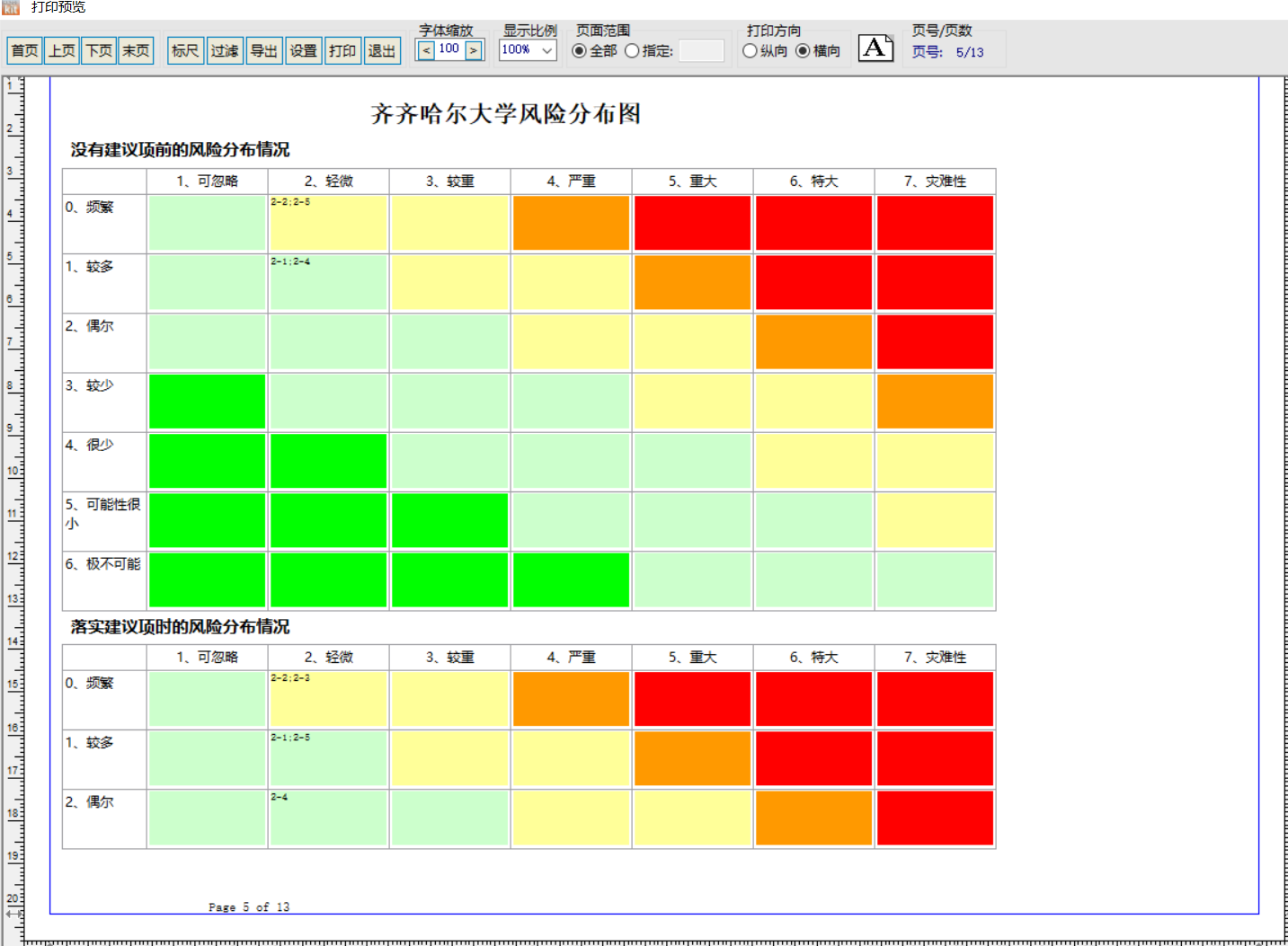Click first table's row header 0、频繁
This screenshot has height=946, width=1288.
(x=104, y=224)
